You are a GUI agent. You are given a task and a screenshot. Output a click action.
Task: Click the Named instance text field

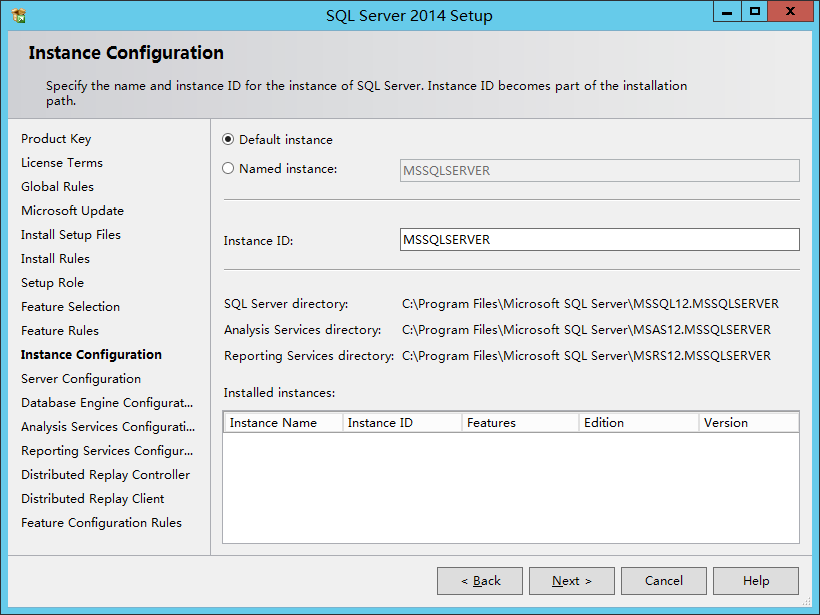[x=599, y=170]
